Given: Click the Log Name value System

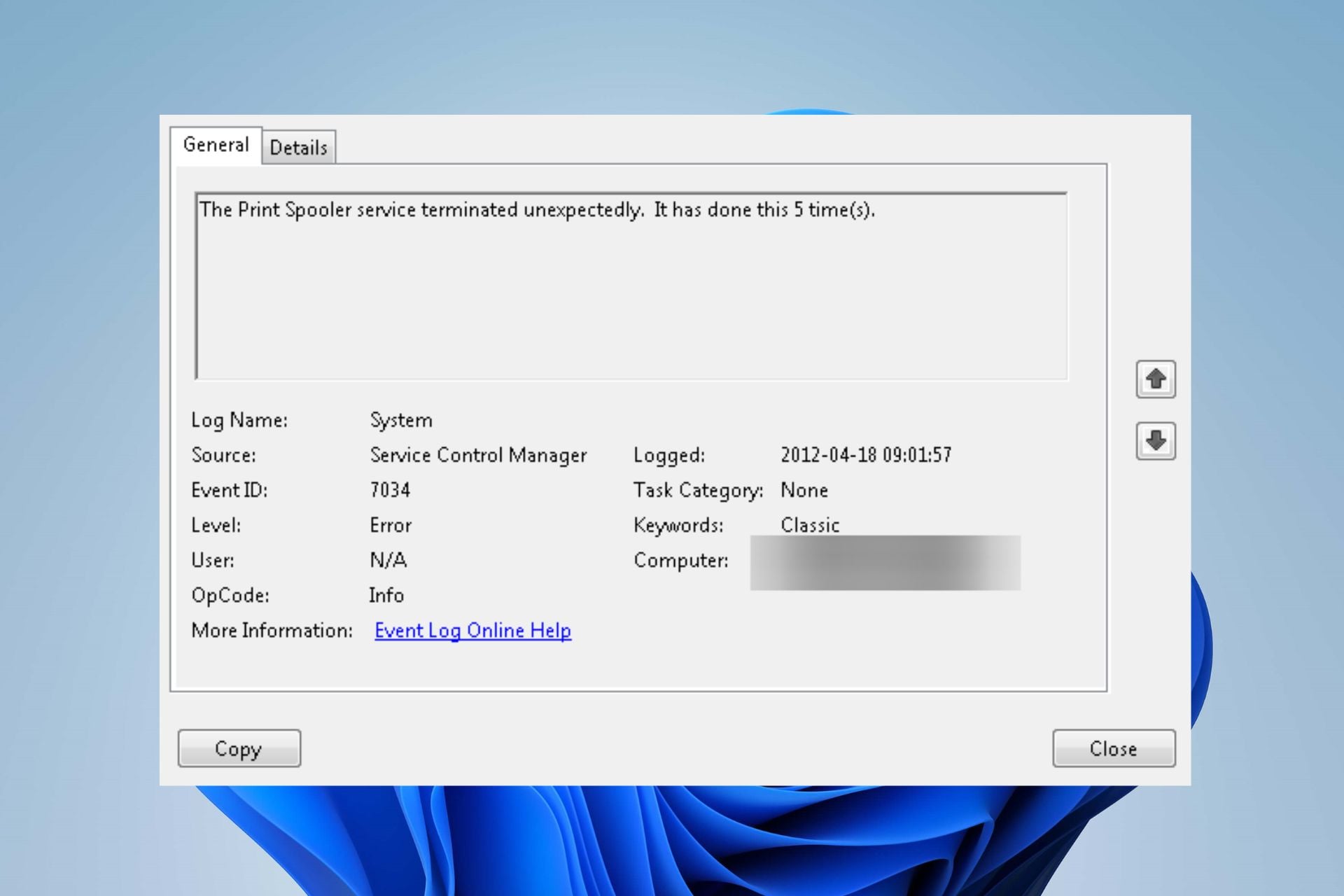Looking at the screenshot, I should pos(401,420).
